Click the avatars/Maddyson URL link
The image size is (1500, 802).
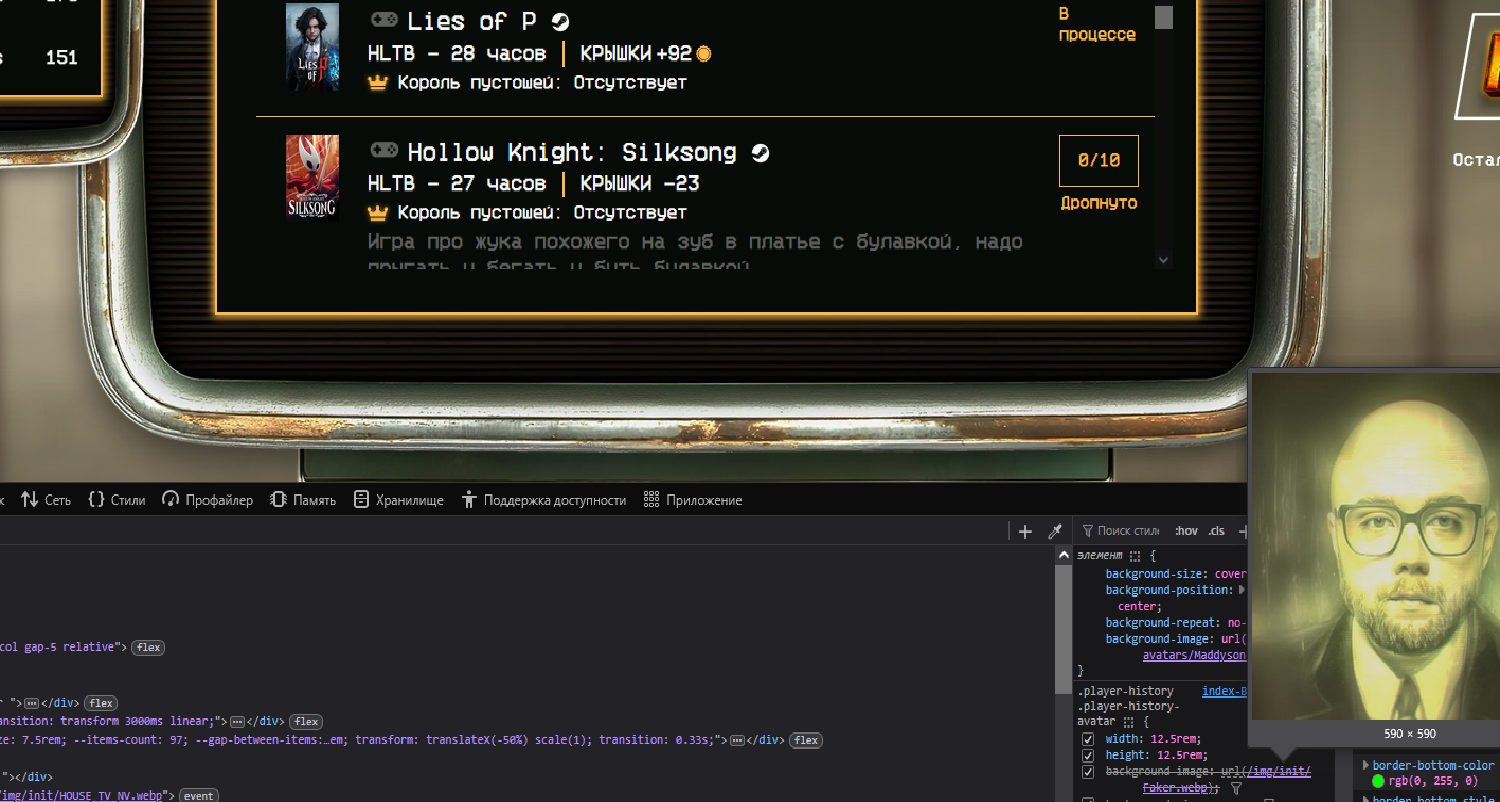1194,655
